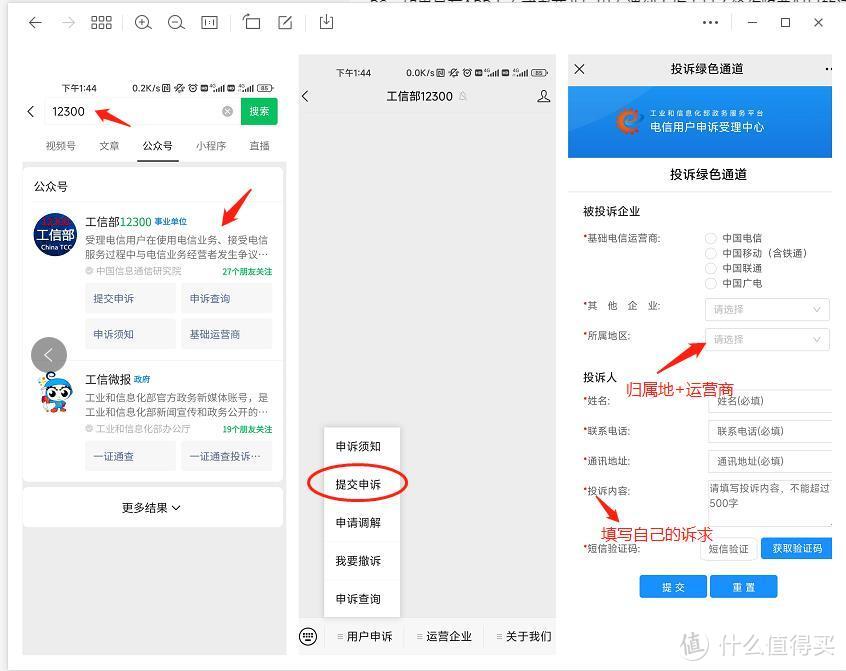Screen dimensions: 846x671
Task: Open the 关于我们 bottom menu
Action: (x=524, y=636)
